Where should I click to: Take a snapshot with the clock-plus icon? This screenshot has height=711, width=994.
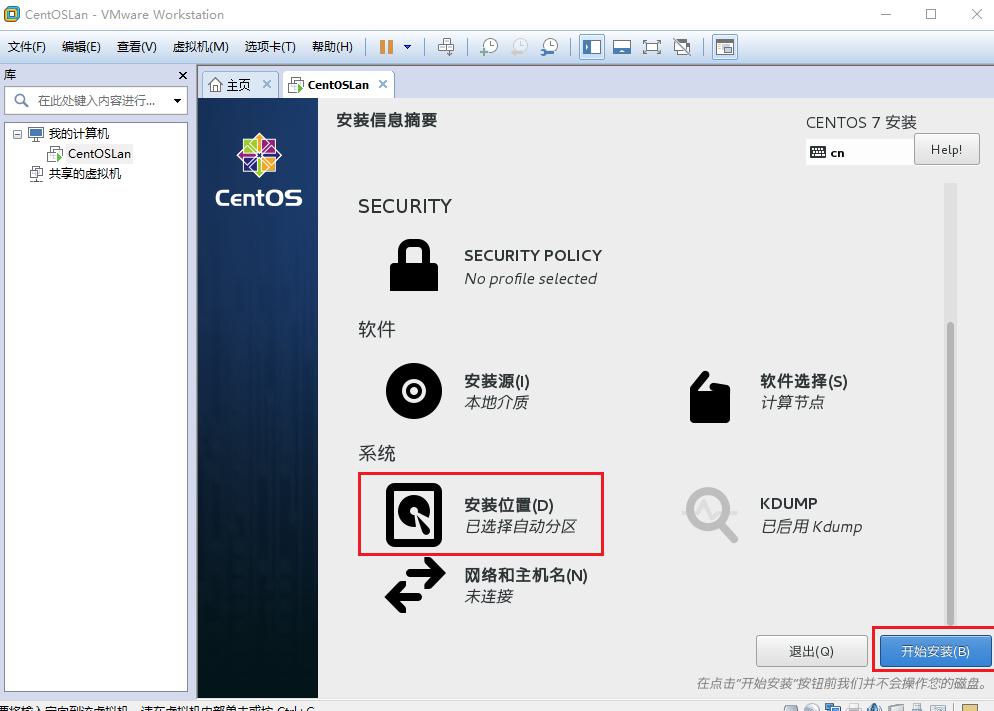tap(489, 47)
